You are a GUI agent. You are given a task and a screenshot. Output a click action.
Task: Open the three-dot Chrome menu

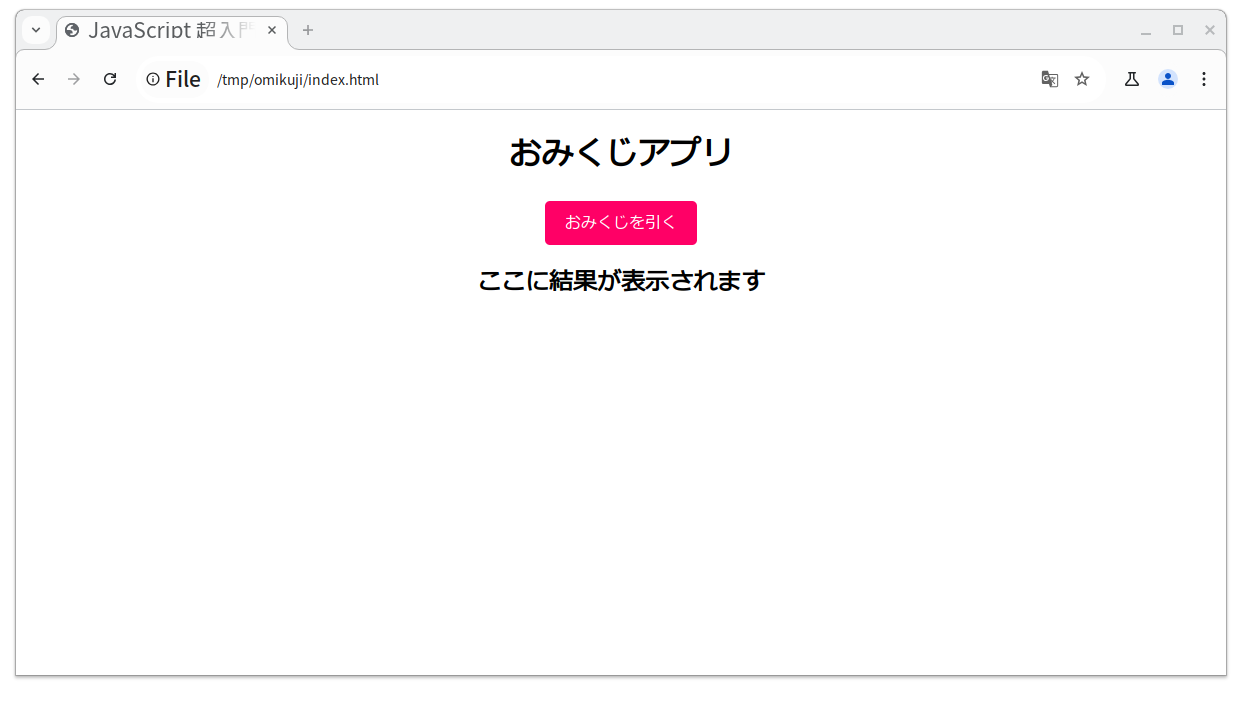tap(1204, 78)
